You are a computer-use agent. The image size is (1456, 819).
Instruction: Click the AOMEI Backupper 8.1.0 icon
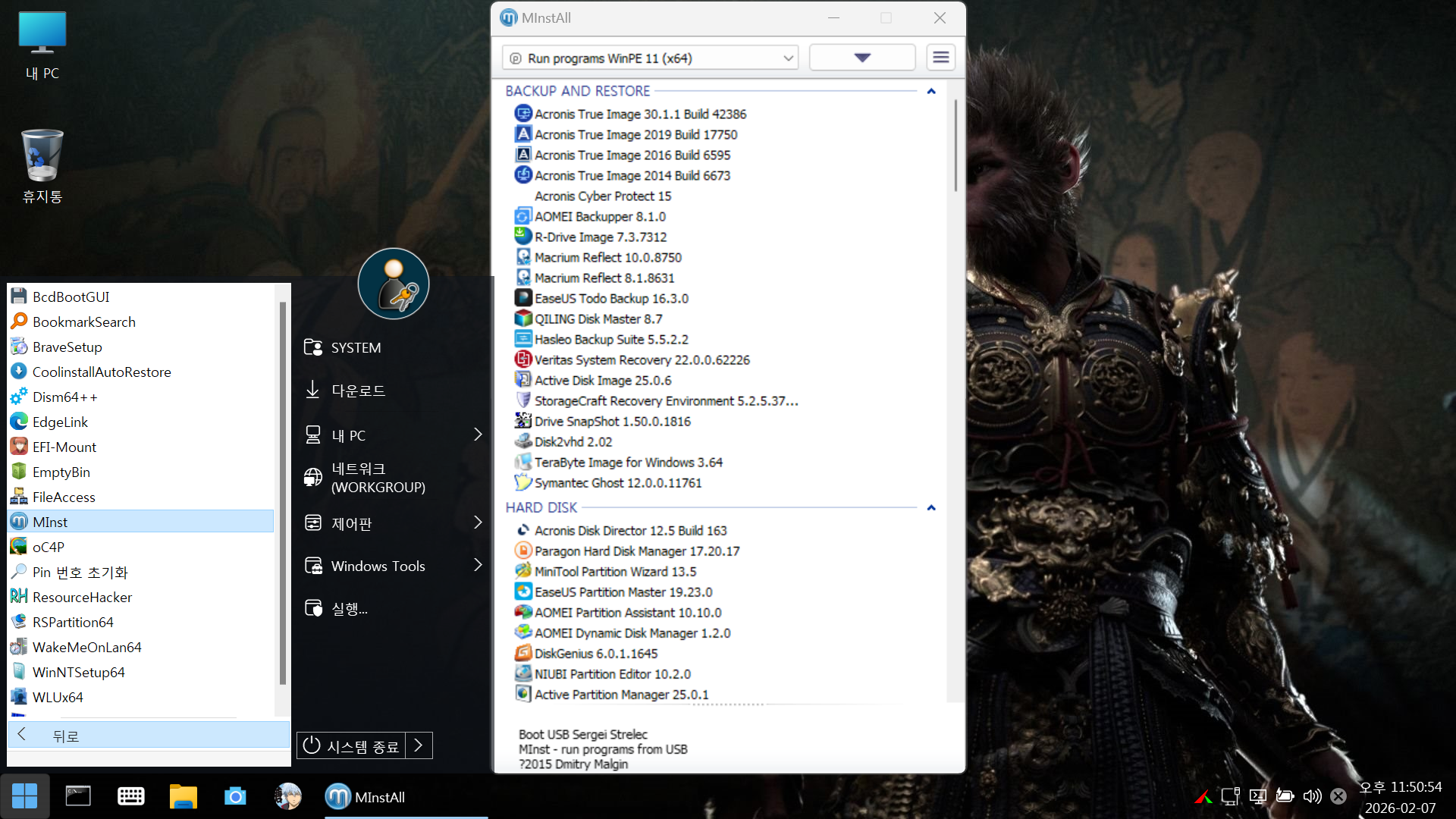click(x=522, y=216)
